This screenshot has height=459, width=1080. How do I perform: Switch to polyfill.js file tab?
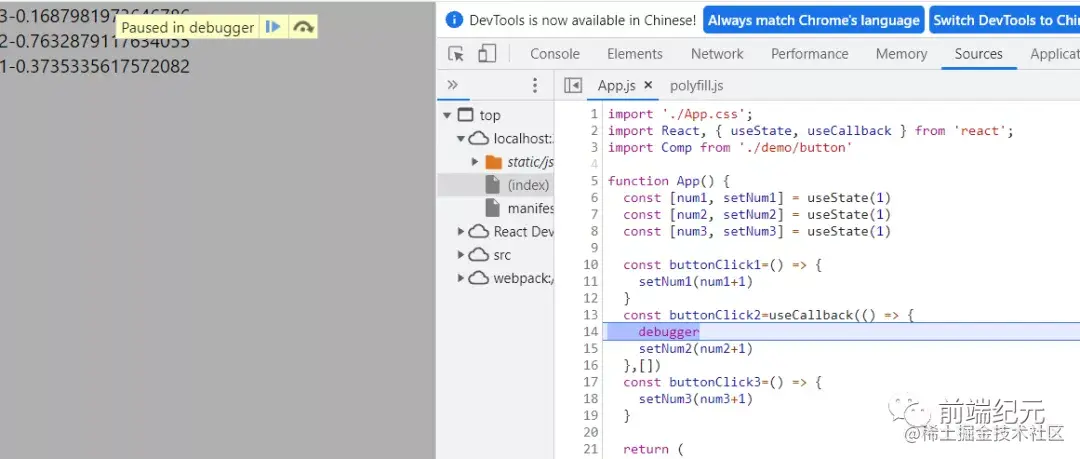coord(696,85)
